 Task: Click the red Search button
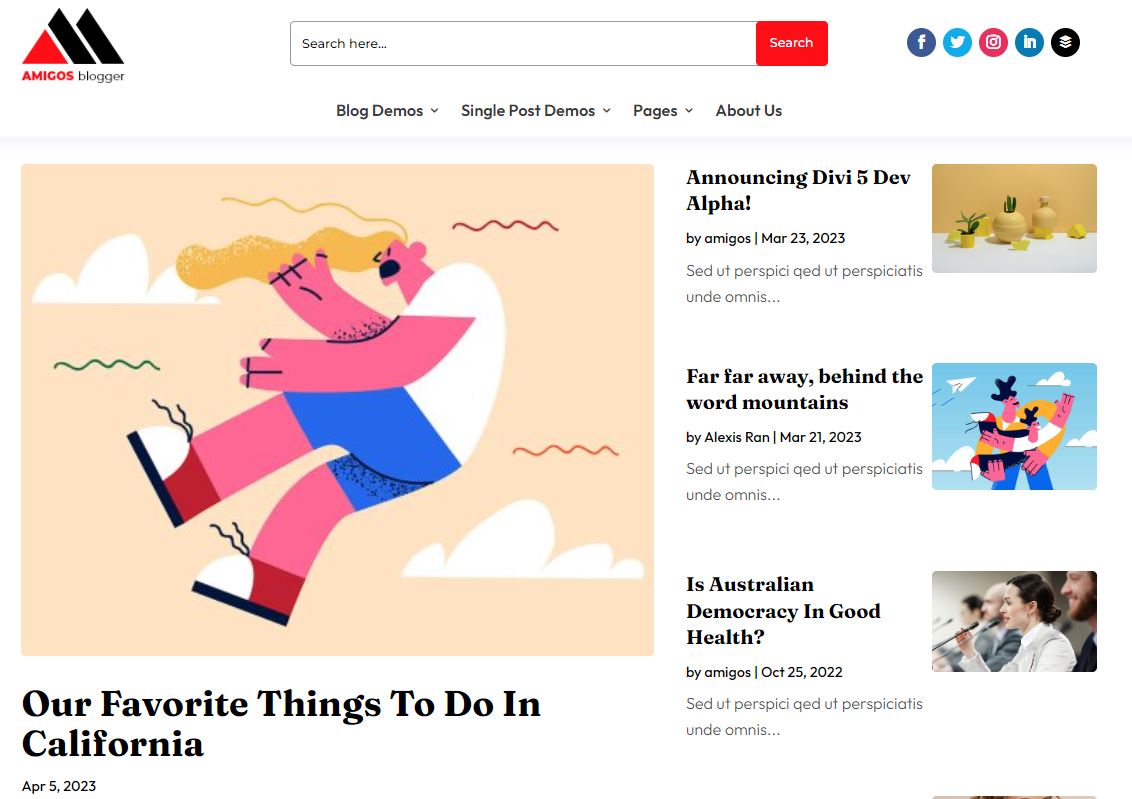[791, 43]
